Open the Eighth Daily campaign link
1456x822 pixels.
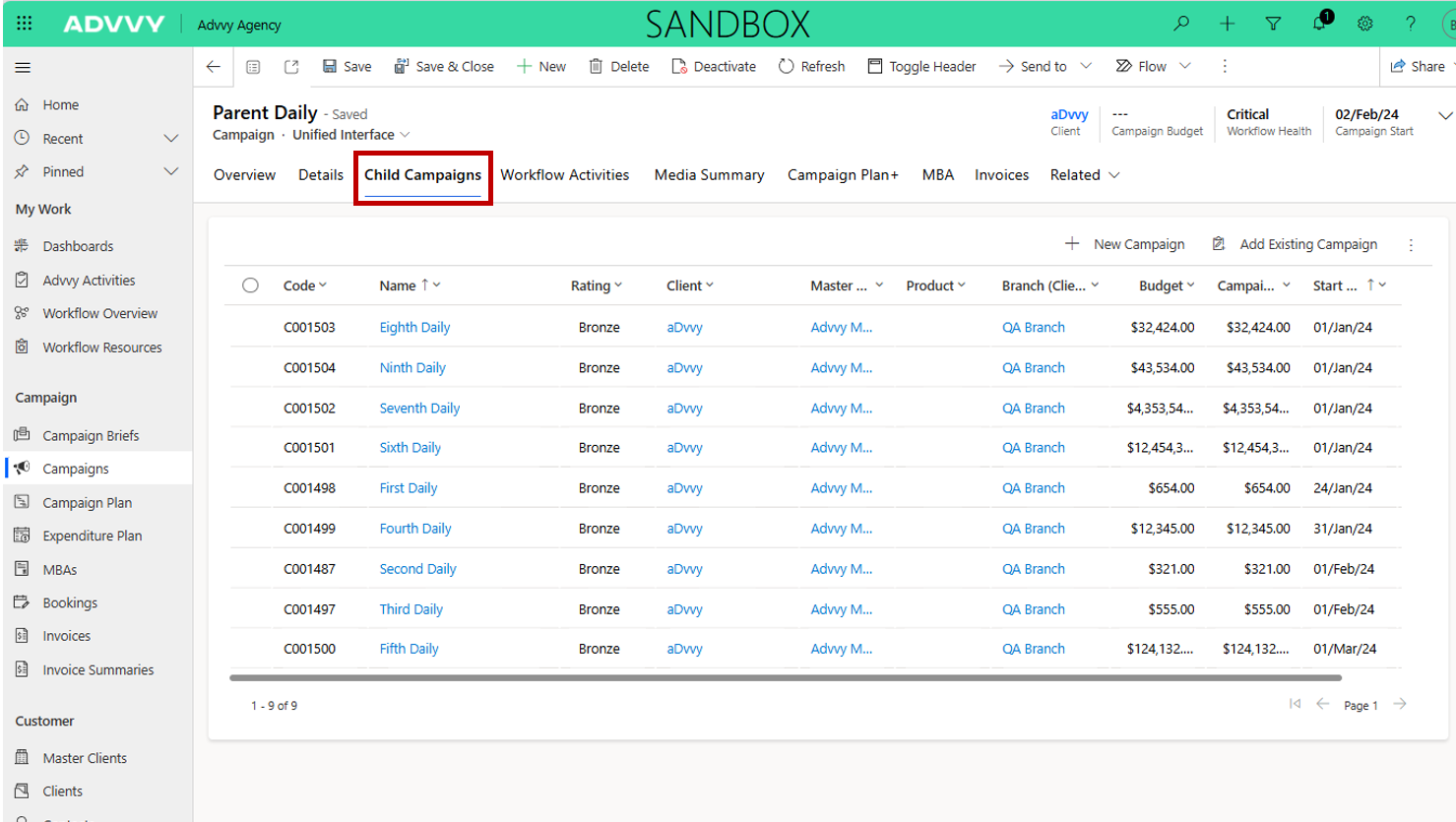pos(414,328)
